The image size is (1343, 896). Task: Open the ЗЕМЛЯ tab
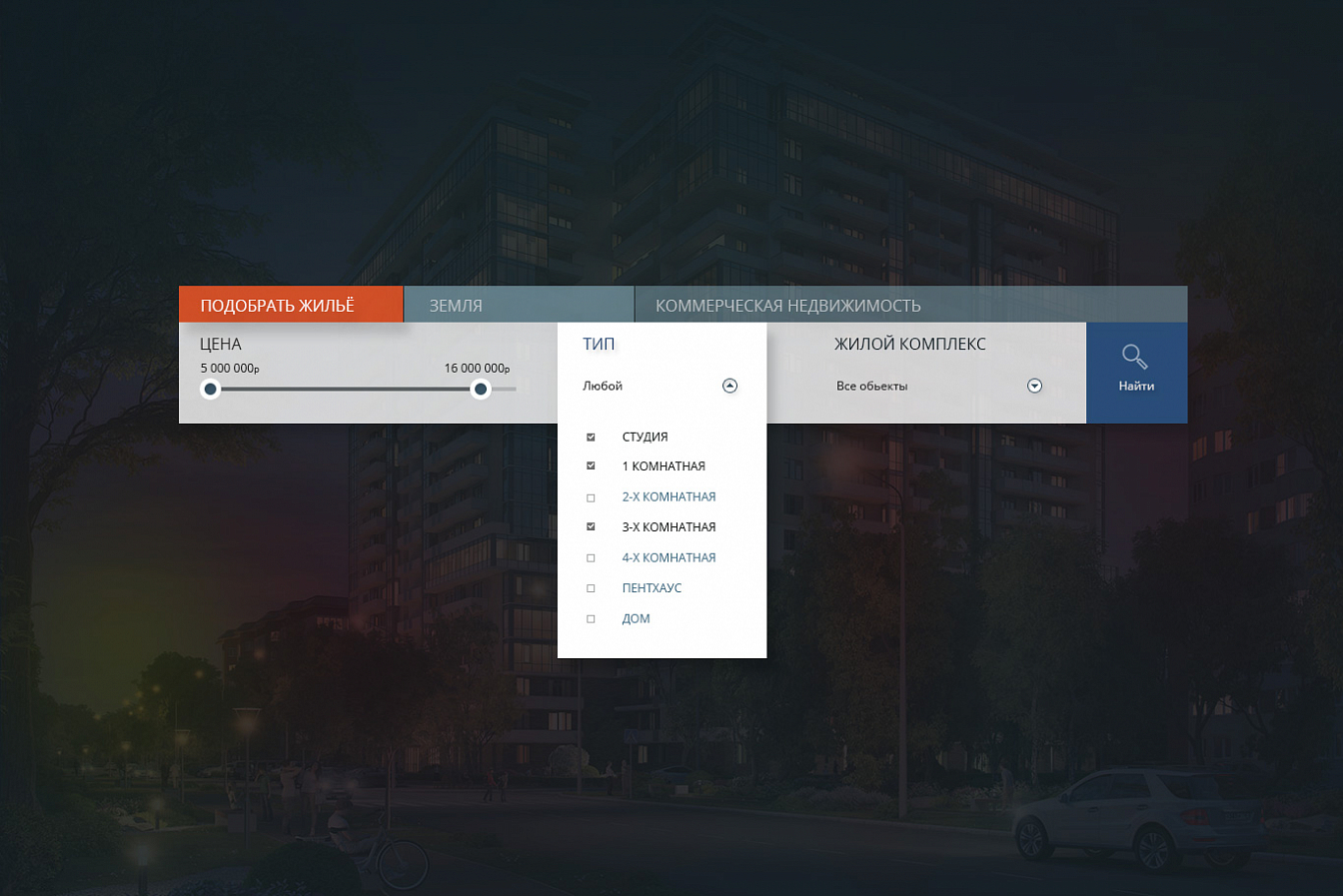pos(519,305)
